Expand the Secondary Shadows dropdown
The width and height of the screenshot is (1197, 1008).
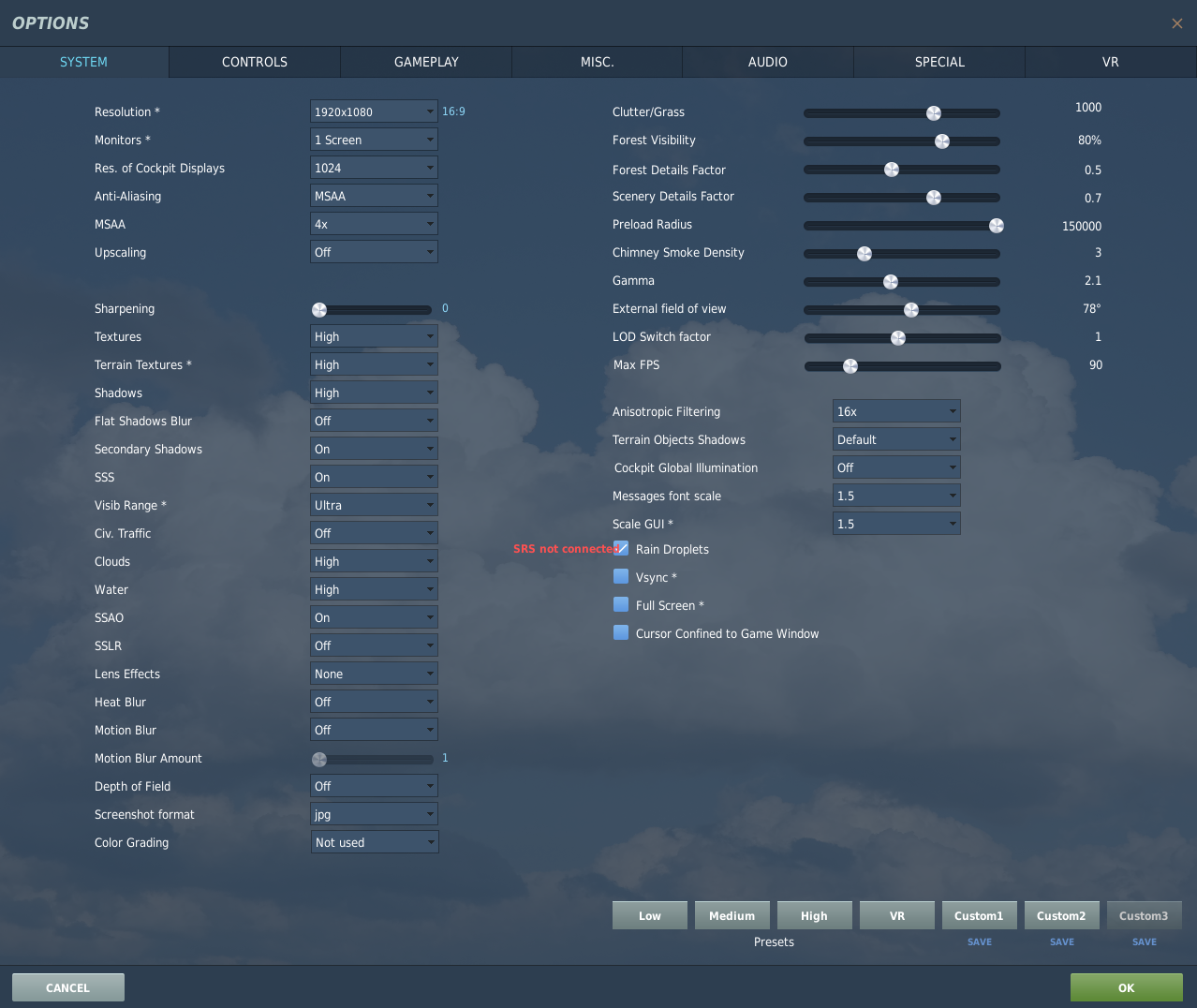point(374,449)
